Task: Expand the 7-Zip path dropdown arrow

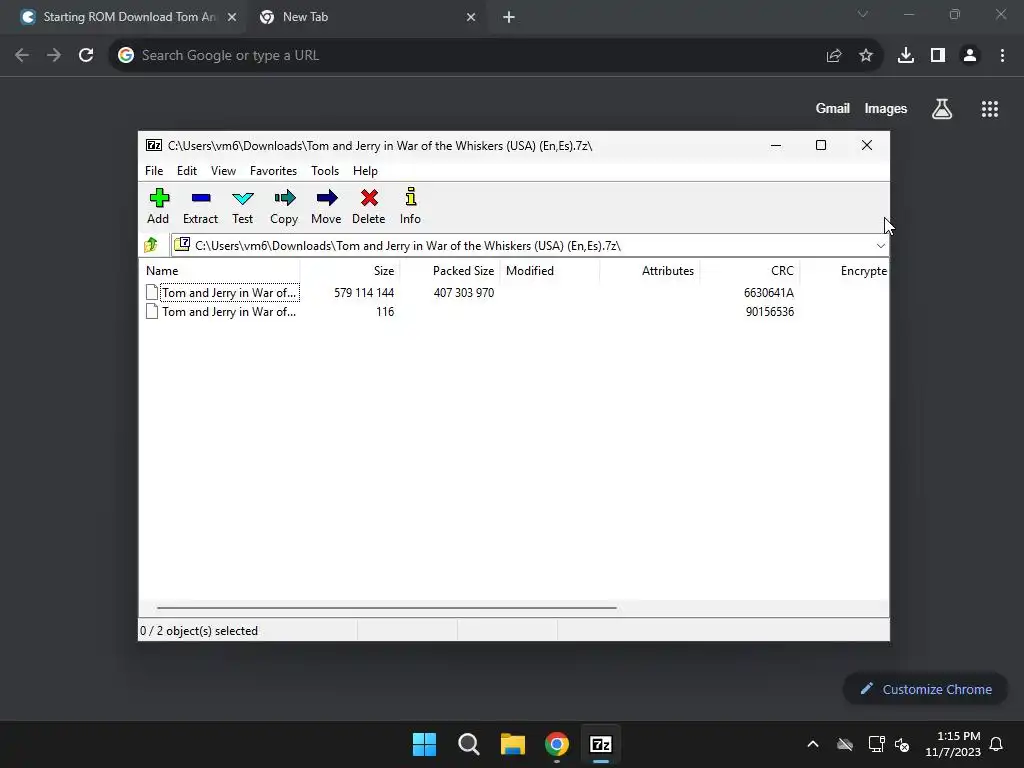Action: click(x=880, y=246)
